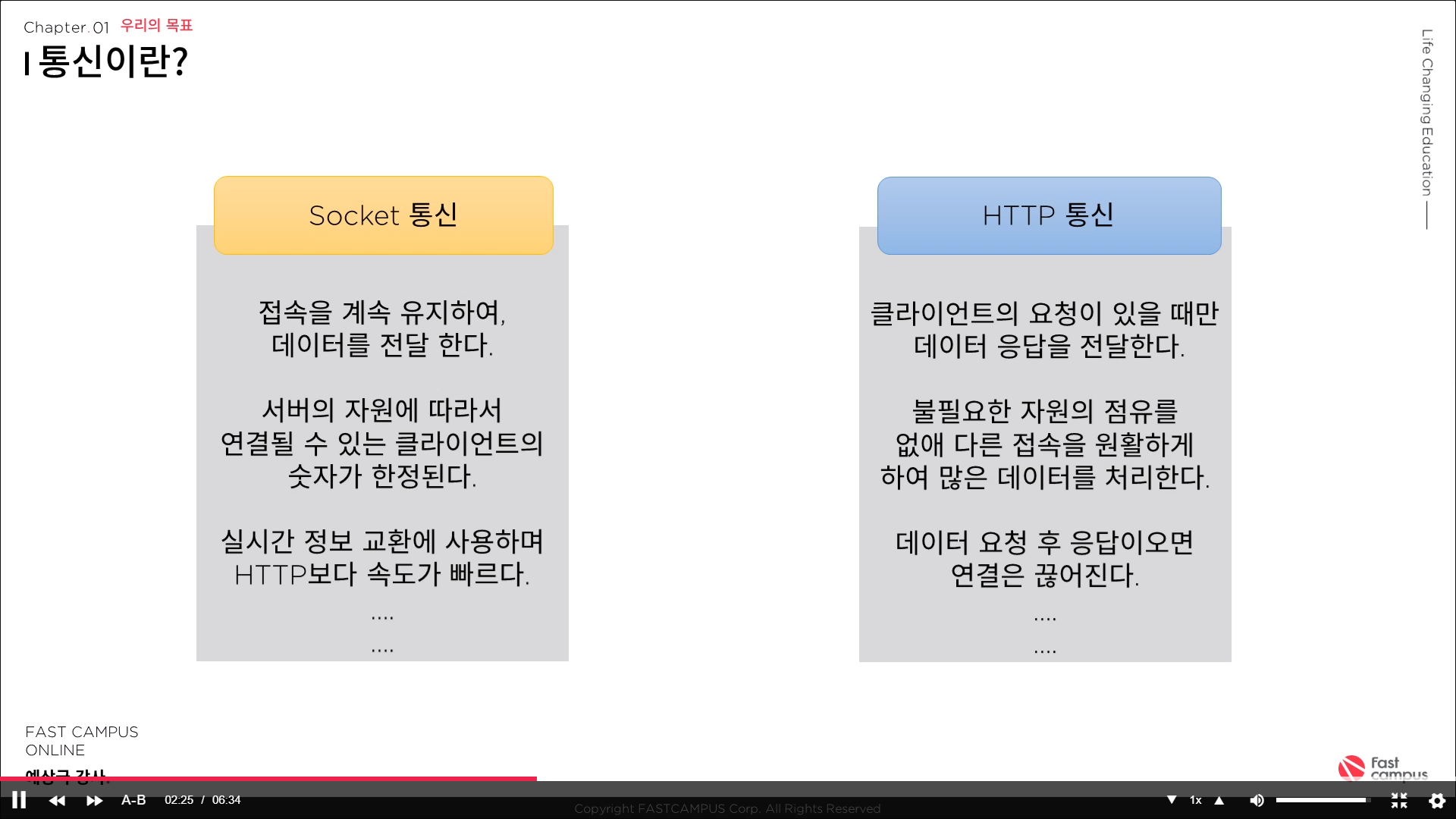The height and width of the screenshot is (819, 1456).
Task: Click the 통신이란? slide title
Action: click(x=112, y=61)
